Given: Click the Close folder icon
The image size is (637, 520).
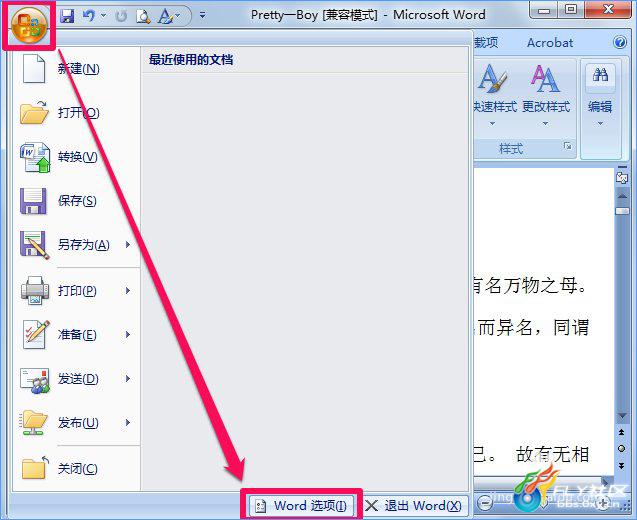Looking at the screenshot, I should point(35,468).
